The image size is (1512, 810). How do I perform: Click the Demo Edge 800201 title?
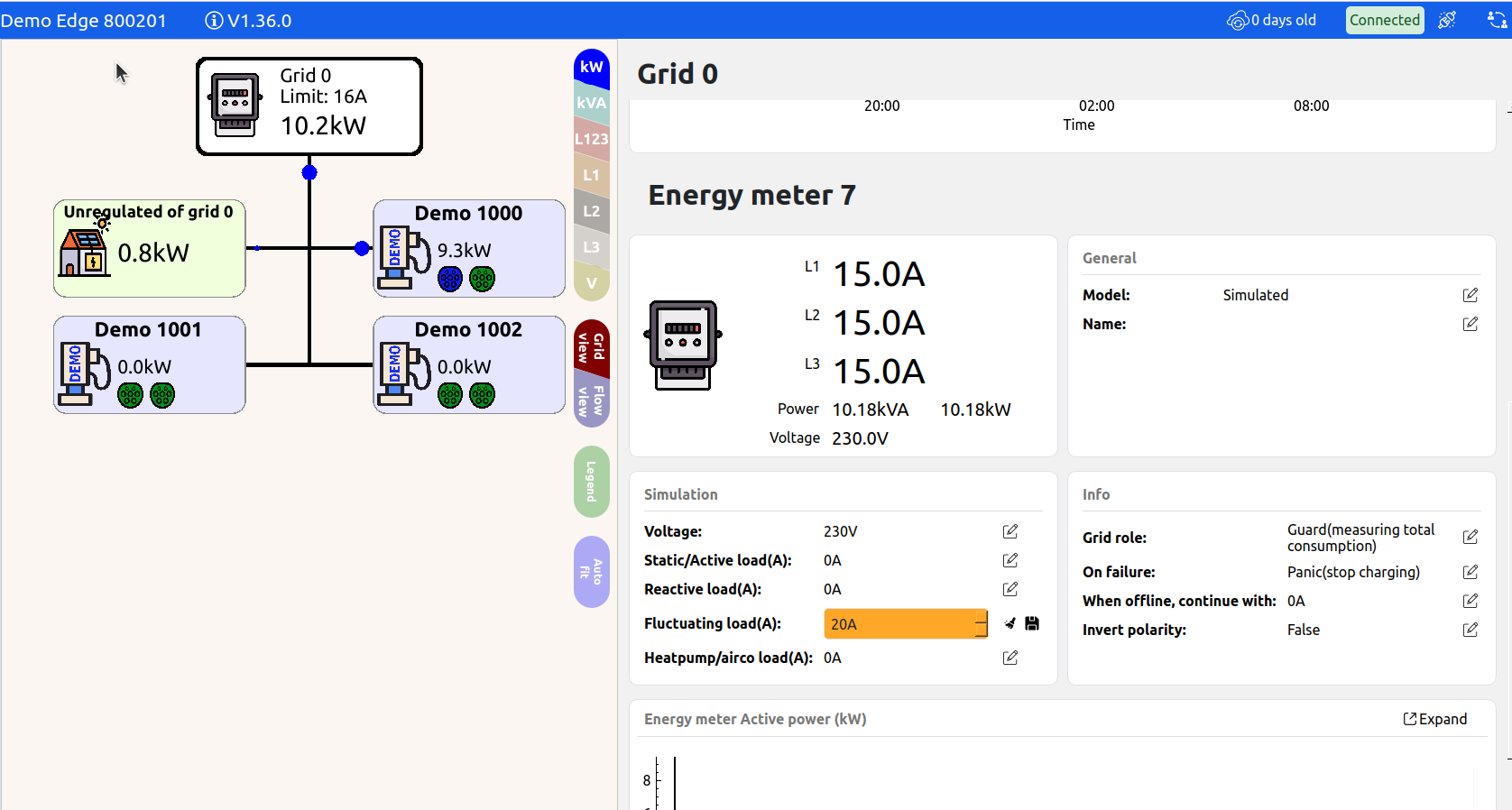point(84,20)
